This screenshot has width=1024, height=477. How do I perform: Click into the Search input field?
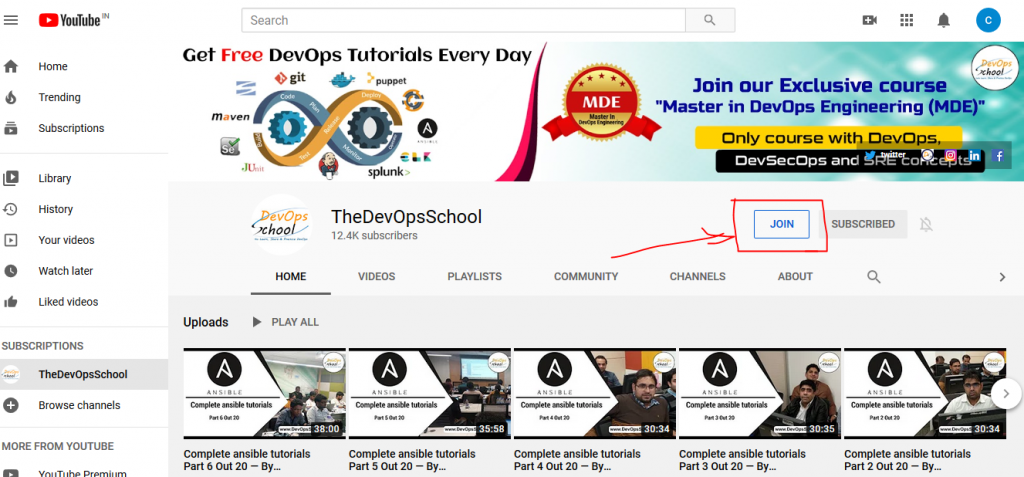[x=463, y=20]
